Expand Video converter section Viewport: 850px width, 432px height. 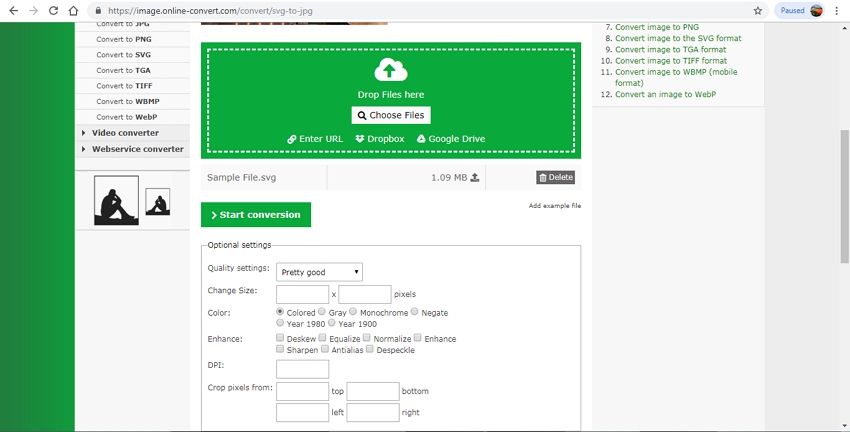click(x=125, y=133)
